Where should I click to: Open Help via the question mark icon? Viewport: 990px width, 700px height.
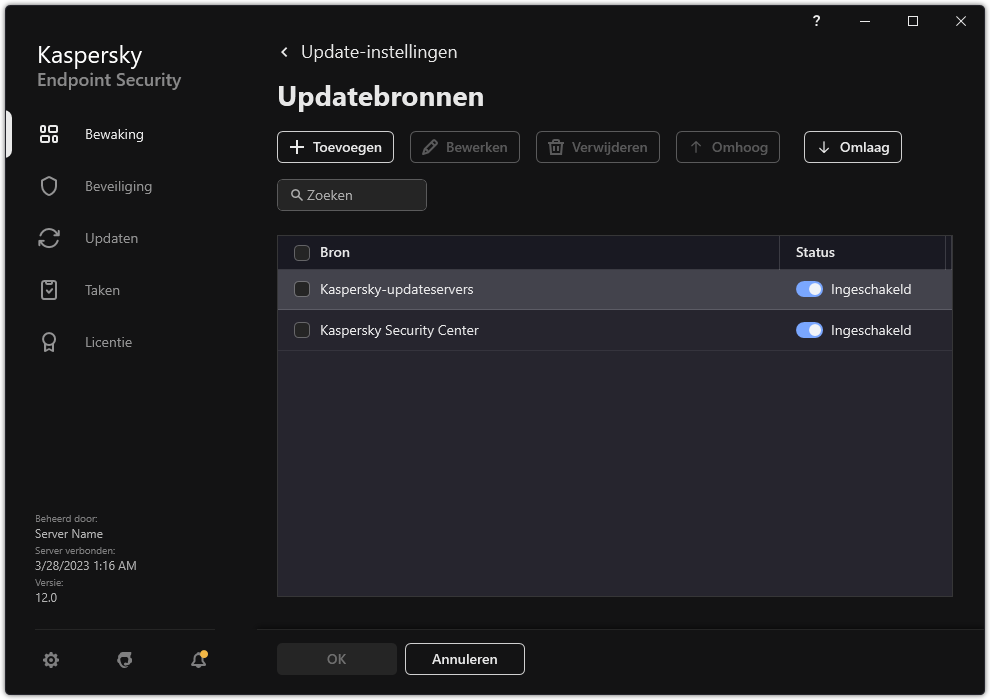[816, 21]
